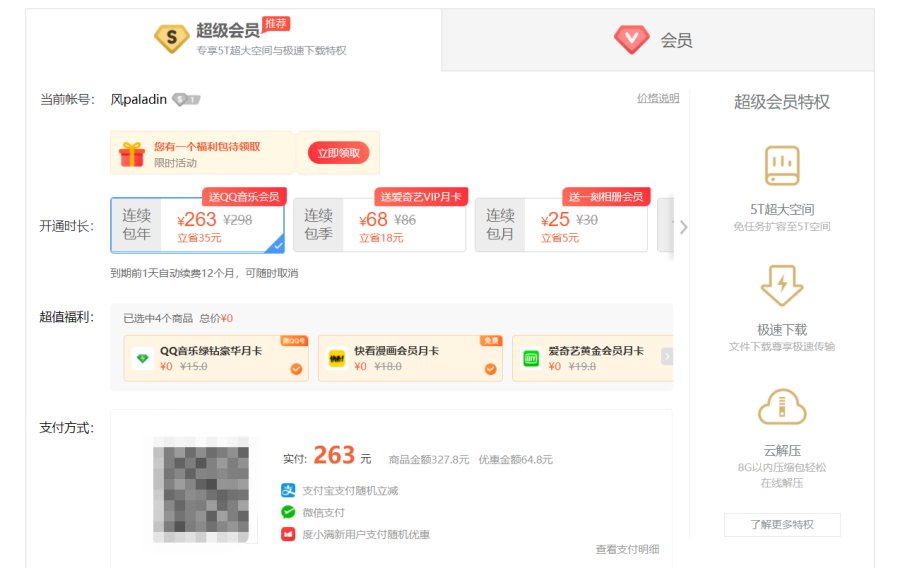Toggle the 快看漫画会员月卡 benefit checkmark
This screenshot has height=568, width=900.
(490, 369)
